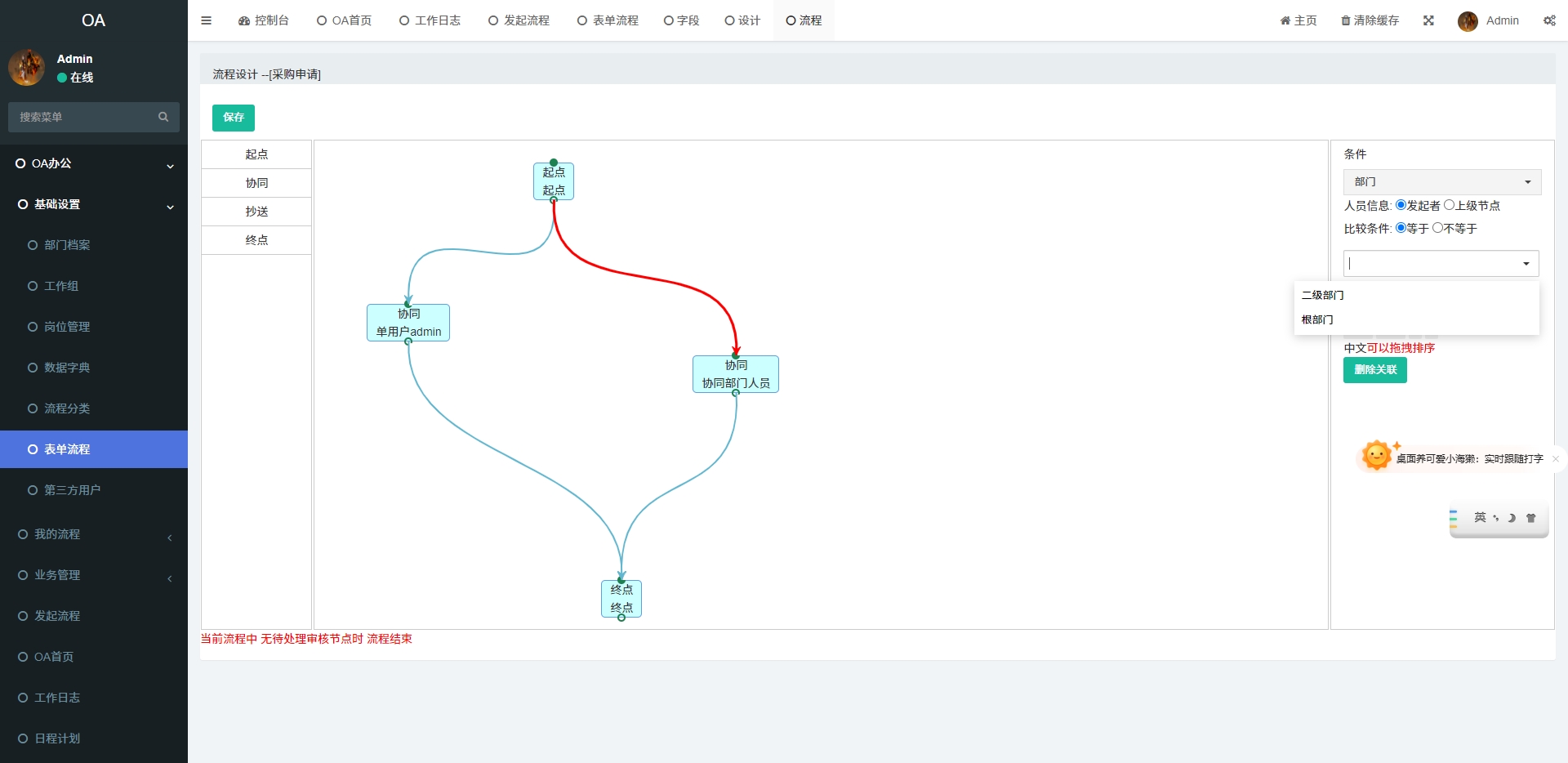Click the 清除缓存 trash icon
Screen dimensions: 1568x763
(x=1345, y=20)
